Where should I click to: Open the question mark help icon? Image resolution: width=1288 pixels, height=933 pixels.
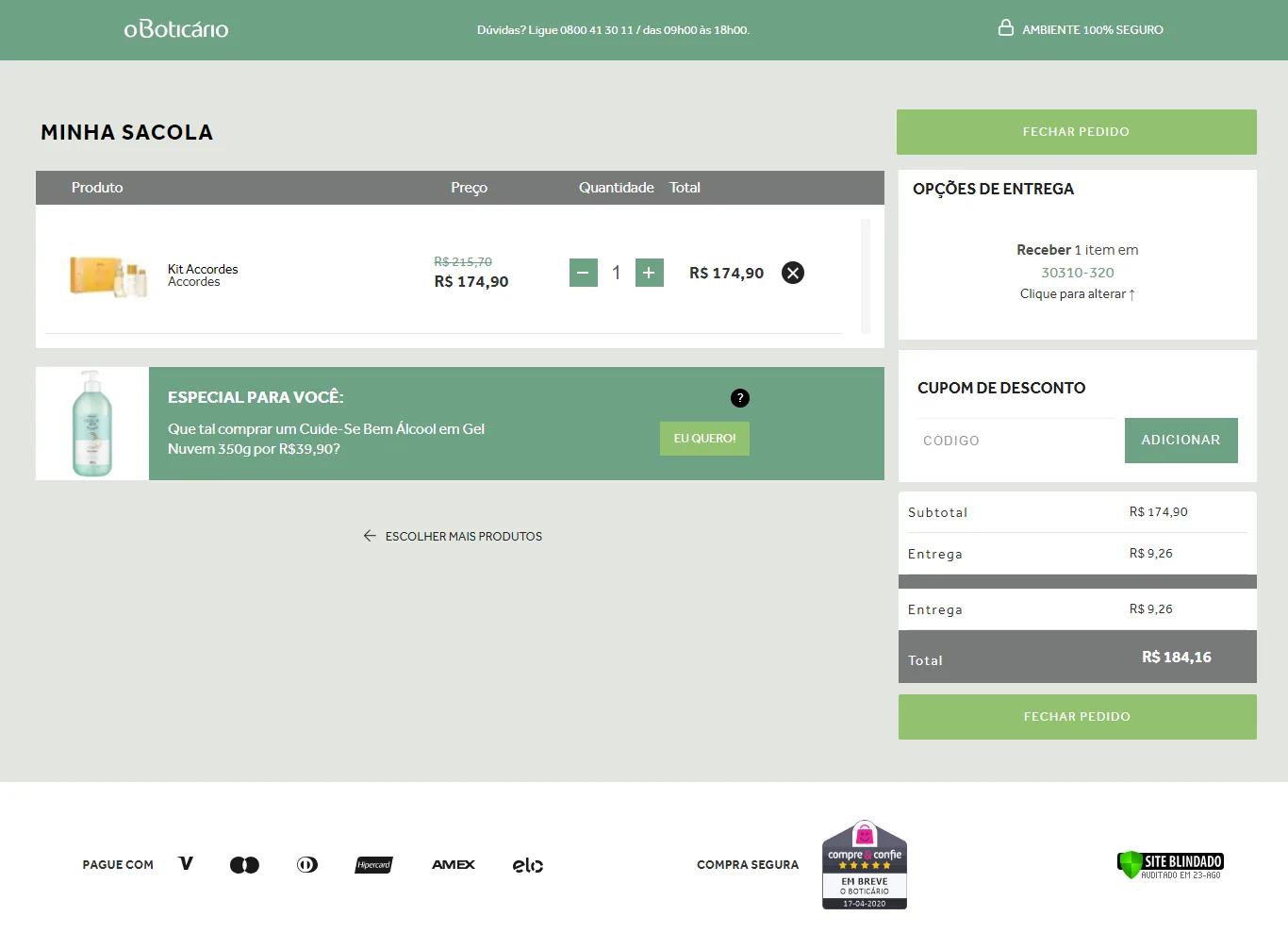[740, 398]
